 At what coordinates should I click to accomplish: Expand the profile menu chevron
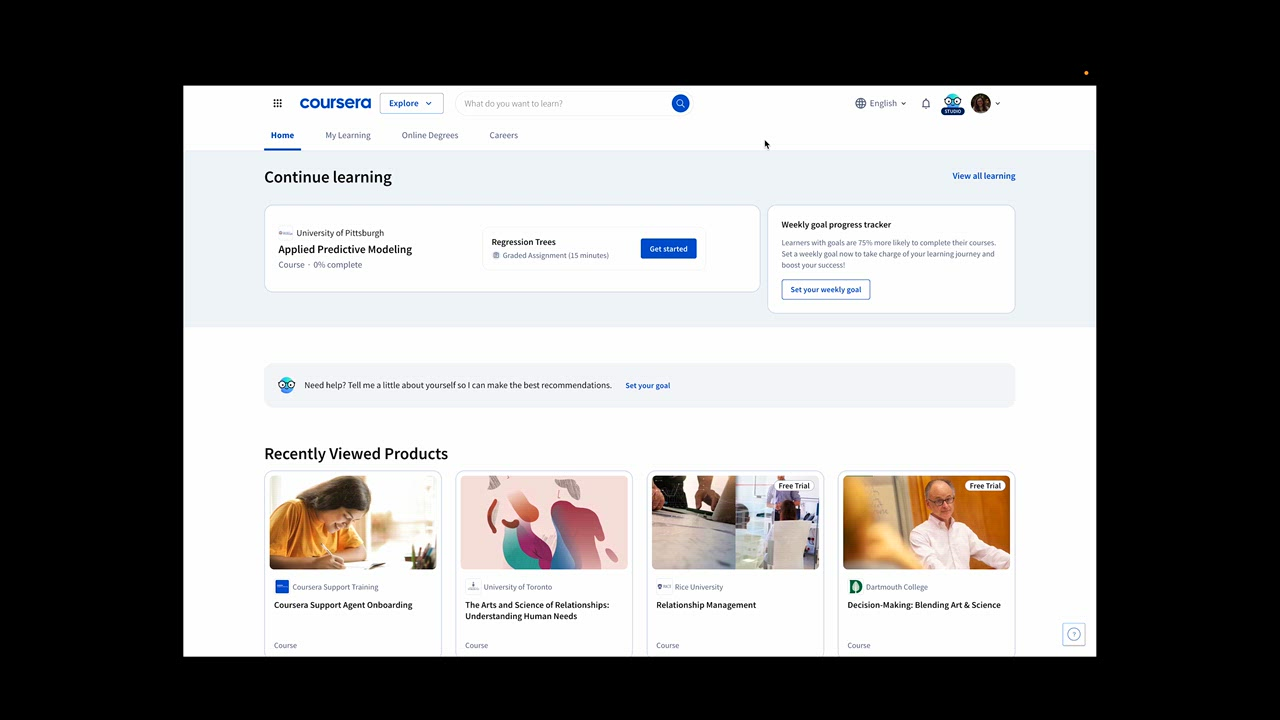(x=997, y=103)
